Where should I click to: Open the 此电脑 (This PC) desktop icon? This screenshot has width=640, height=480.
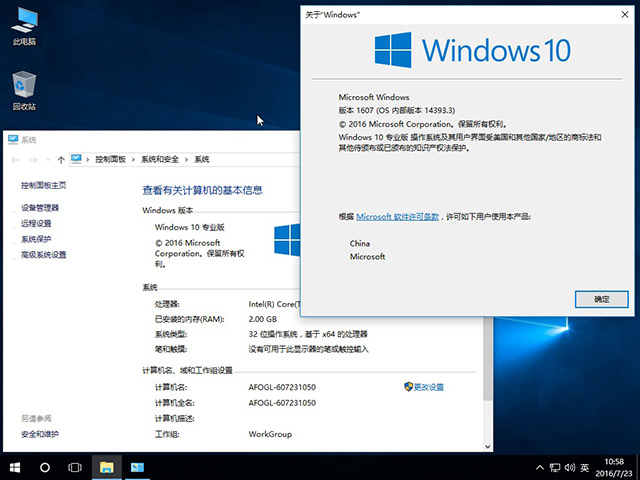[24, 24]
